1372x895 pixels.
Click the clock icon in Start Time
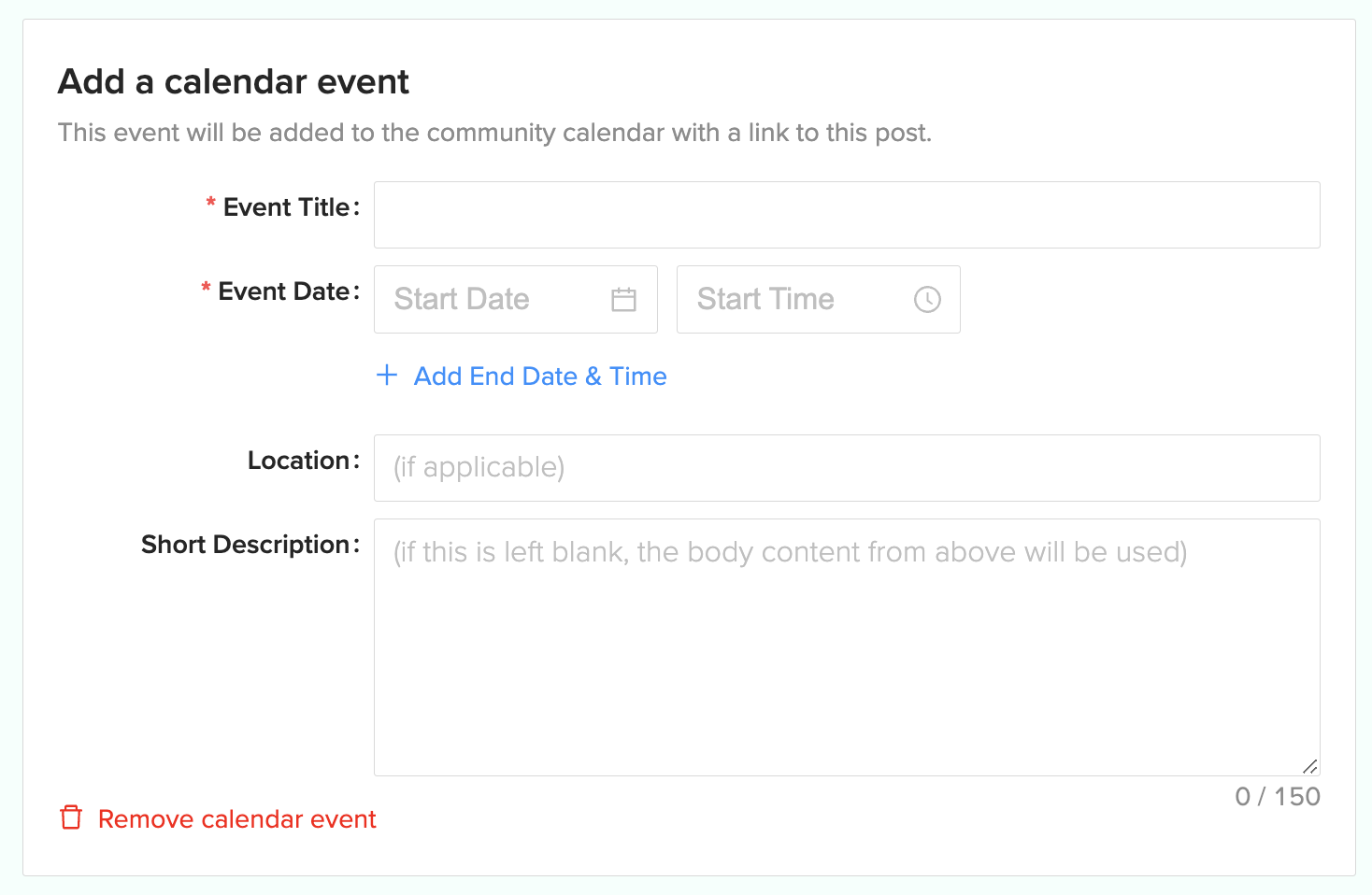click(927, 299)
